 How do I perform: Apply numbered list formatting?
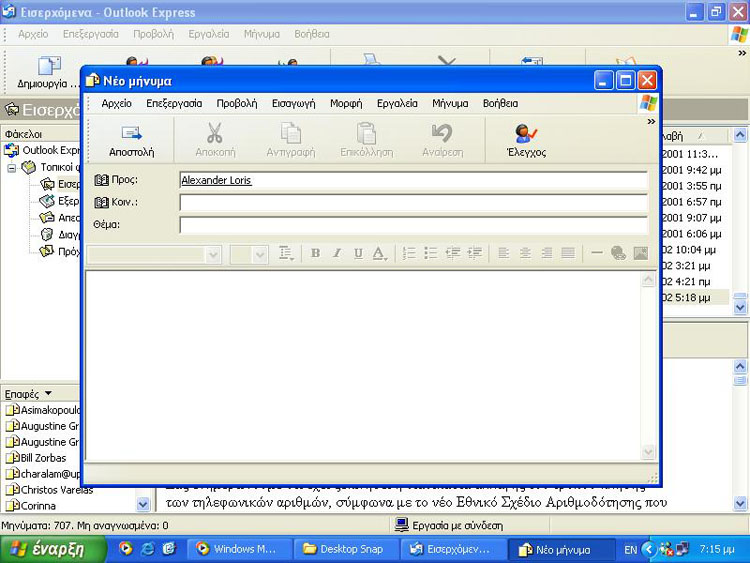tap(409, 253)
